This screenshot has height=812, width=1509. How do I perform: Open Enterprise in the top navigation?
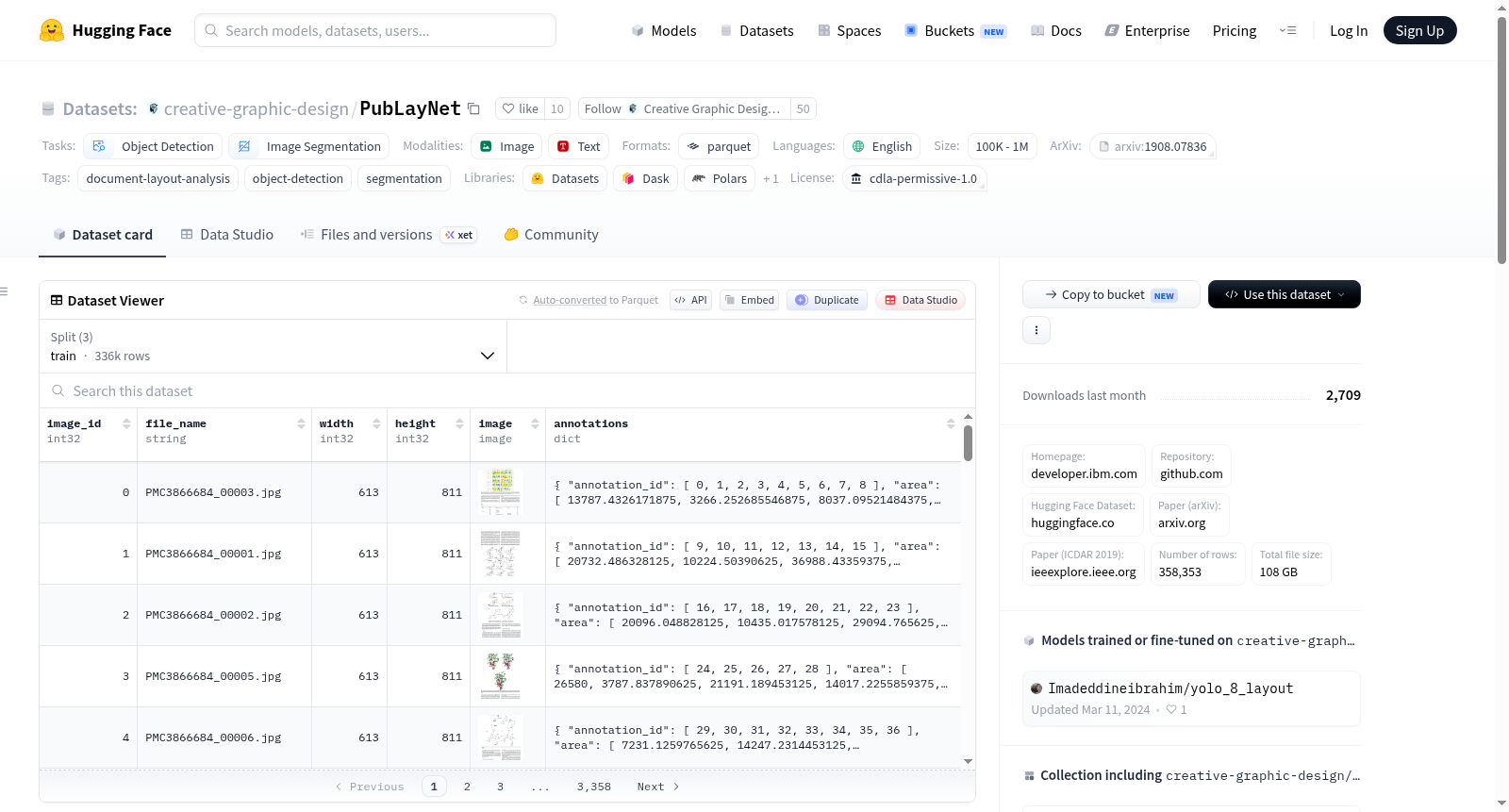click(1147, 30)
